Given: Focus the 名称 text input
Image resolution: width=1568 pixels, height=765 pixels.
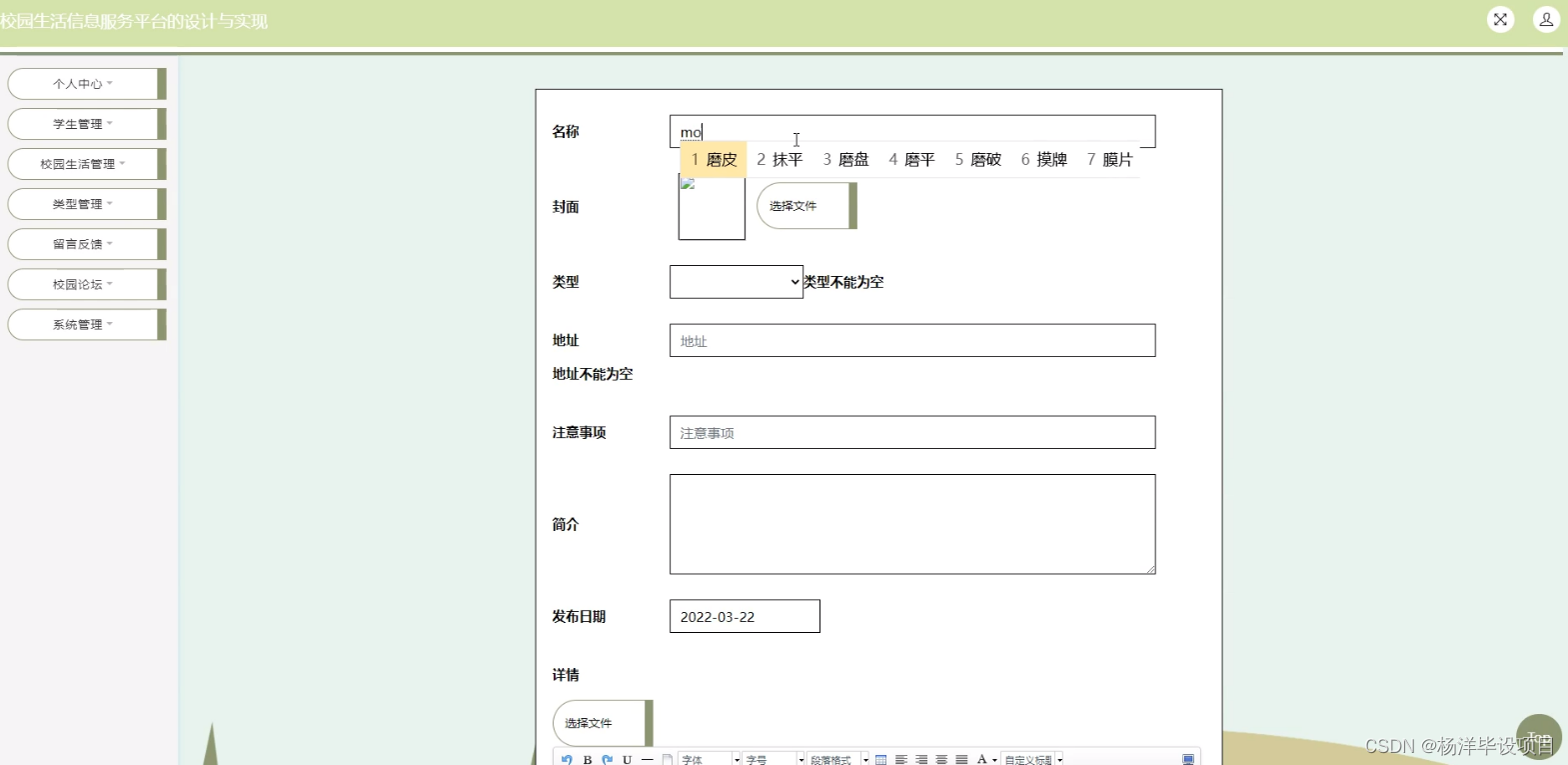Looking at the screenshot, I should point(912,131).
